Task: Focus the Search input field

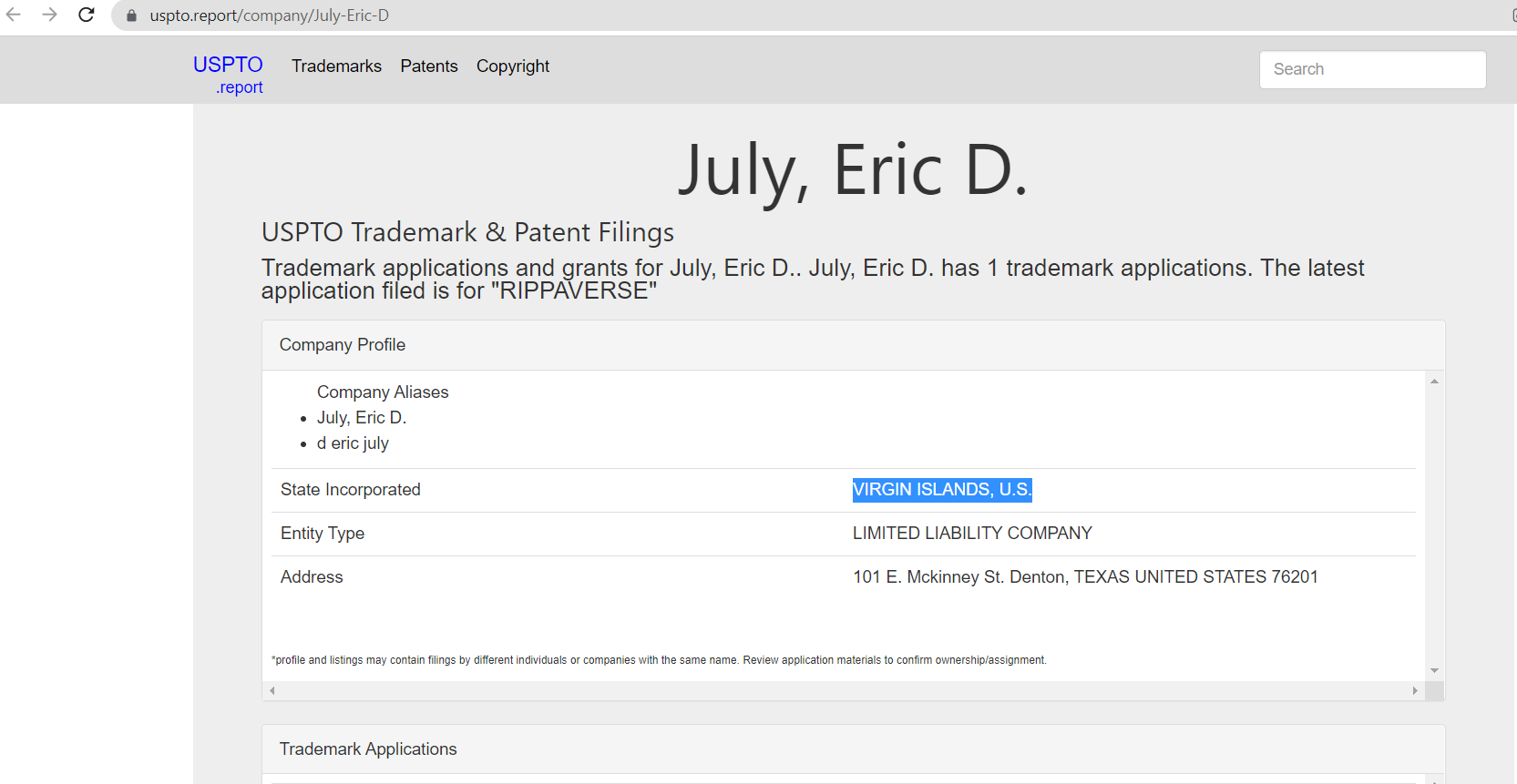Action: tap(1372, 69)
